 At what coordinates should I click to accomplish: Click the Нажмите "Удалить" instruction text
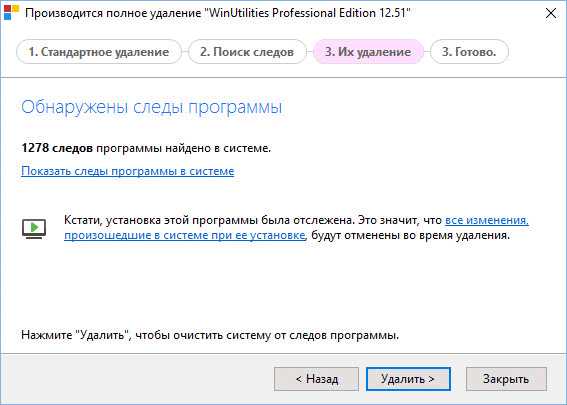point(210,335)
